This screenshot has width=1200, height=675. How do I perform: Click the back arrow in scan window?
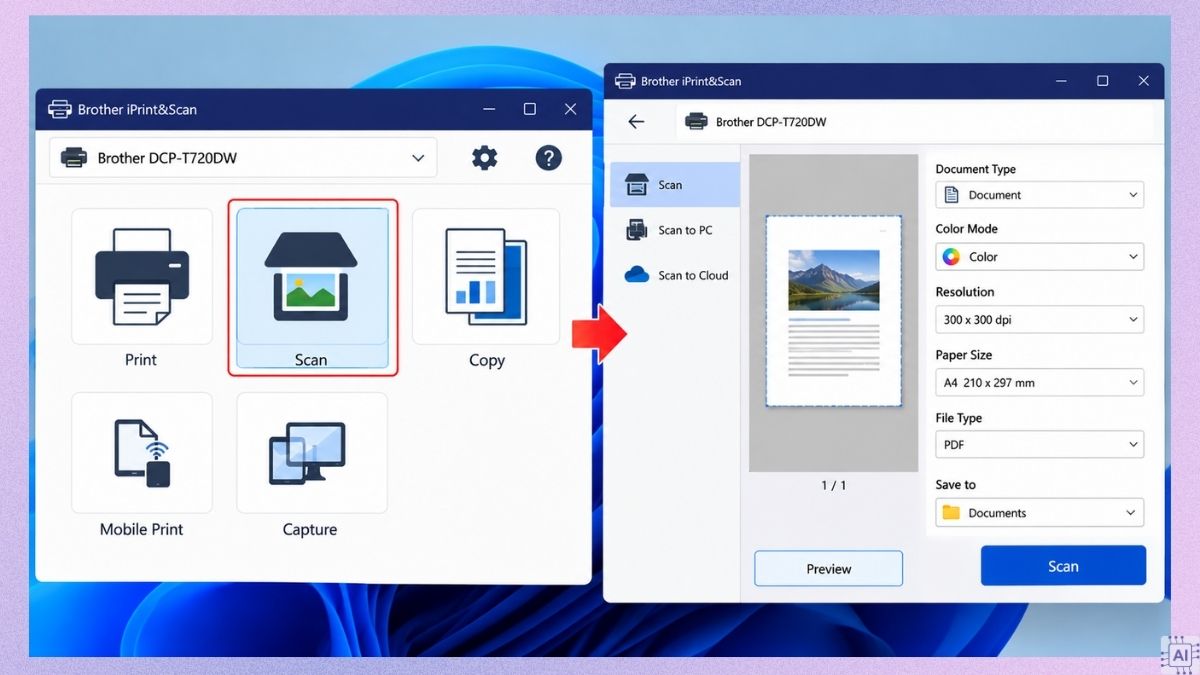(636, 122)
